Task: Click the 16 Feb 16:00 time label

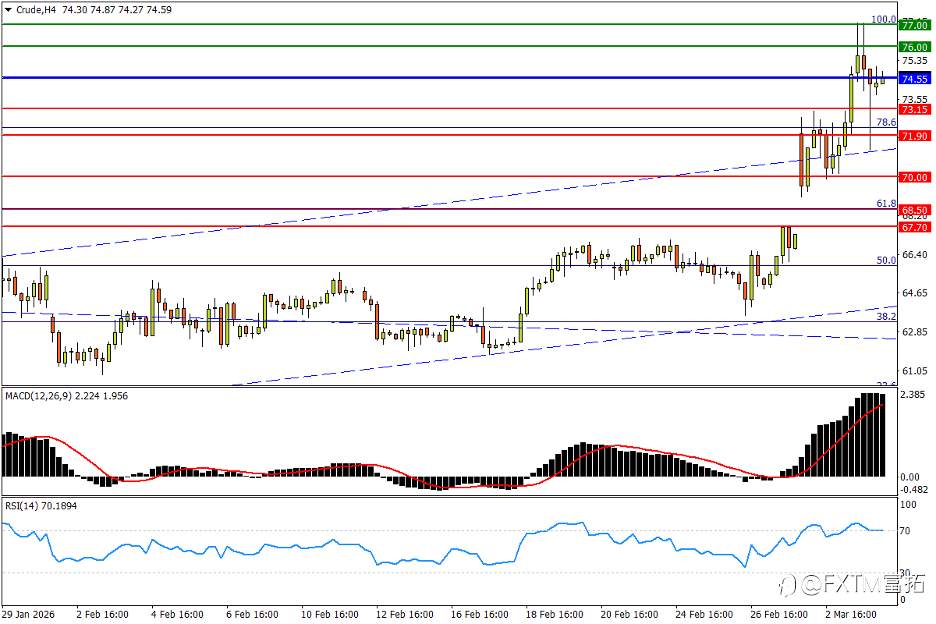Action: [480, 614]
